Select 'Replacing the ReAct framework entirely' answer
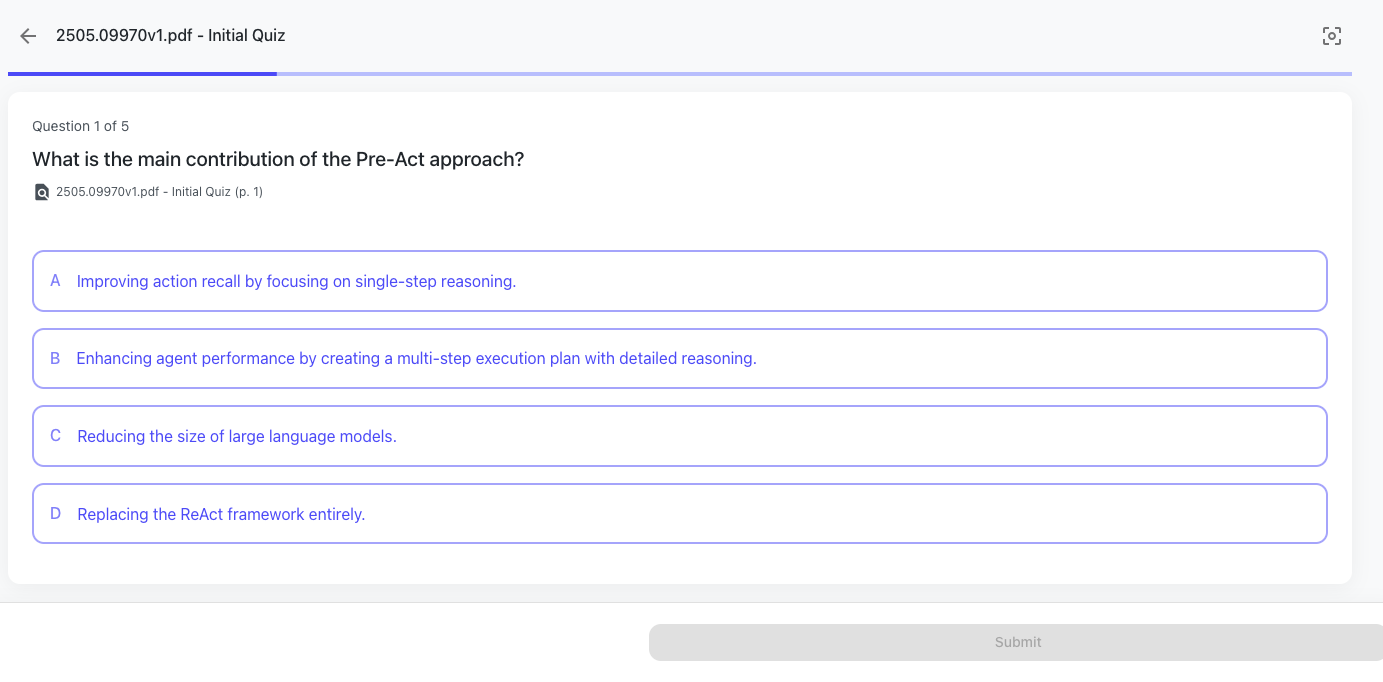Screen dimensions: 1383x682 pyautogui.click(x=221, y=515)
